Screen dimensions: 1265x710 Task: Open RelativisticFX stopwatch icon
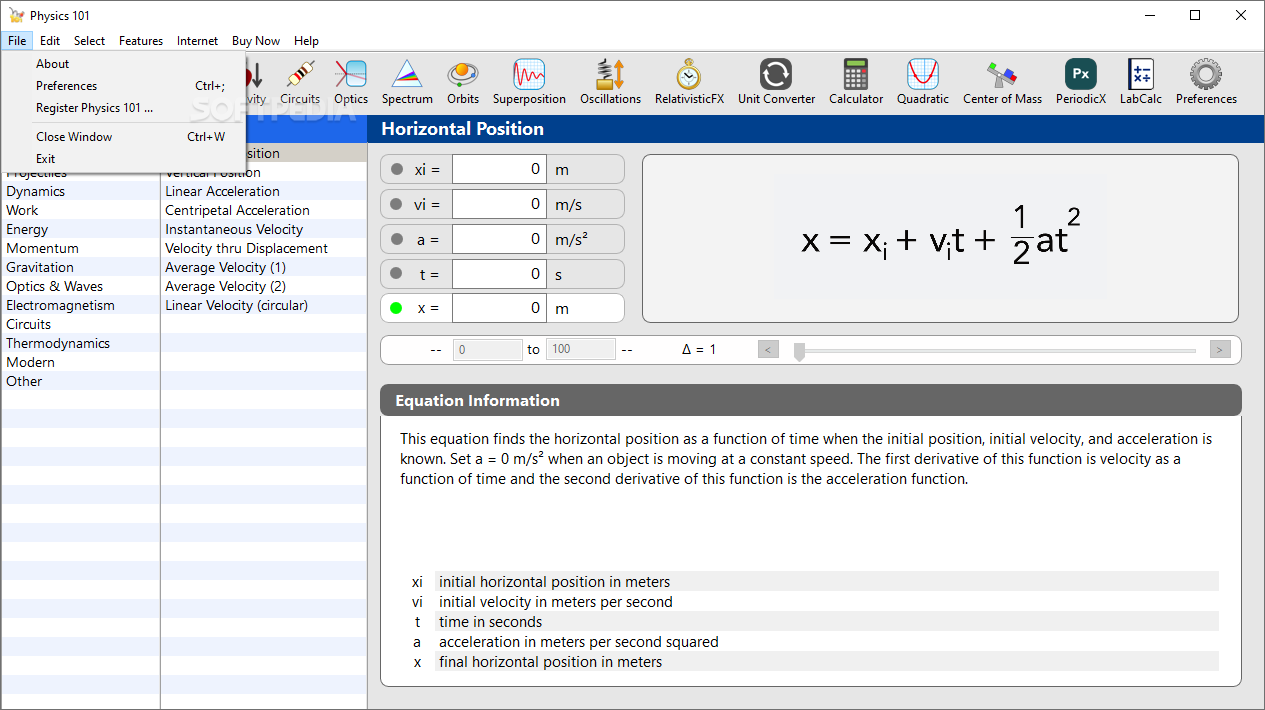tap(689, 82)
